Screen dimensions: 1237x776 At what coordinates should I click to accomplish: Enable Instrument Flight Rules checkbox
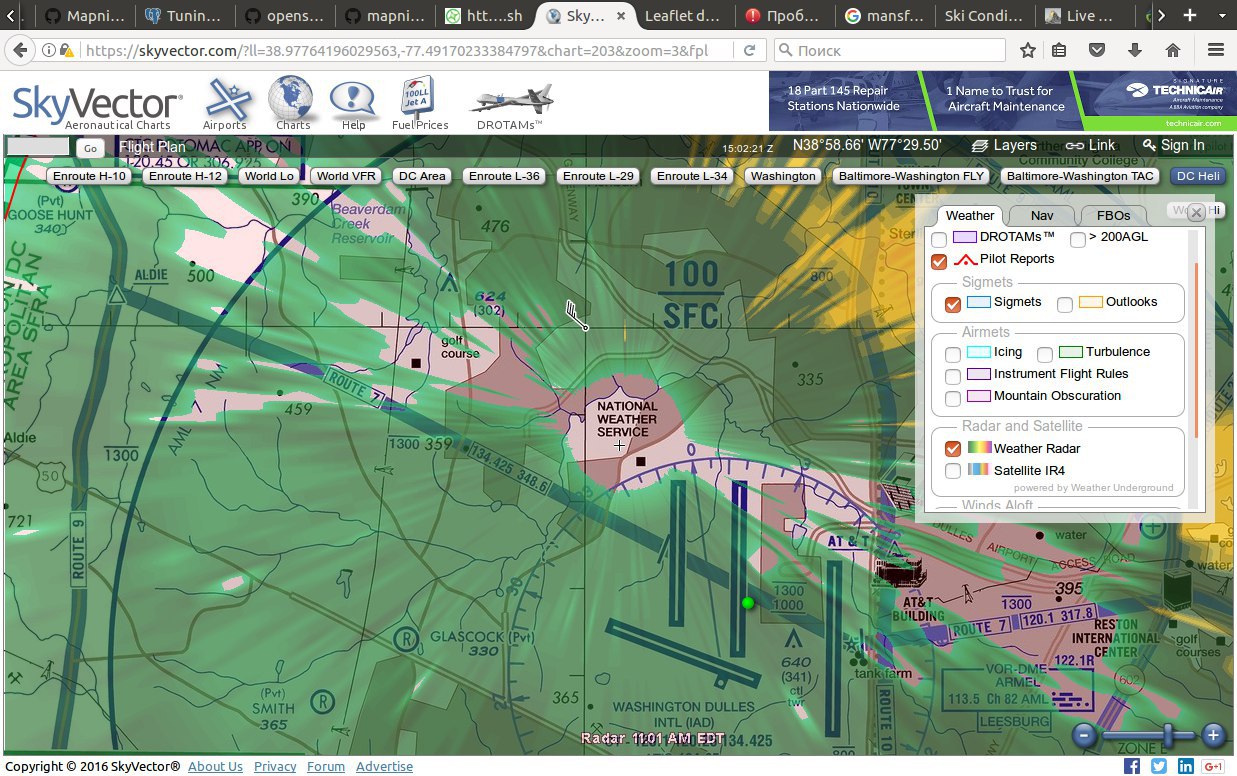click(953, 376)
